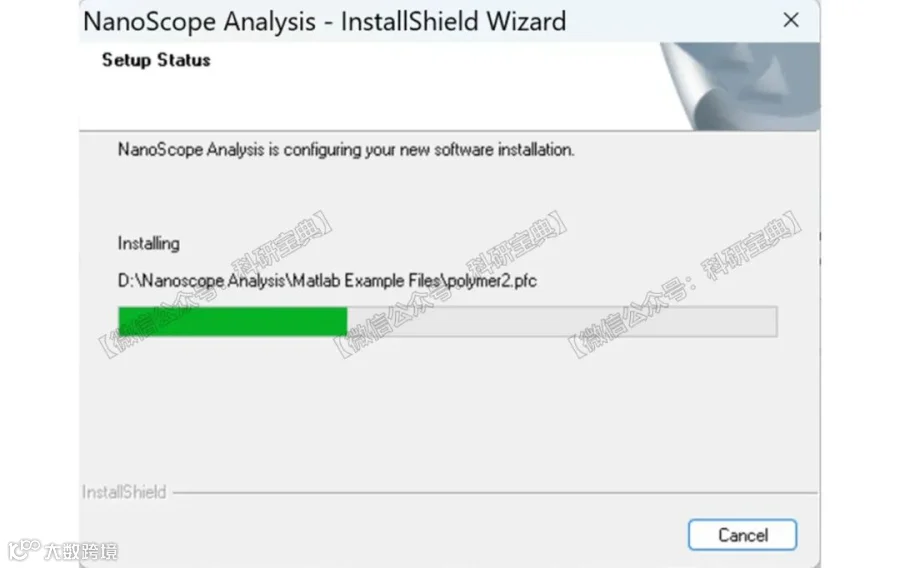This screenshot has width=900, height=568.
Task: Click the cloud logo icon in bottom-left watermark
Action: point(24,549)
